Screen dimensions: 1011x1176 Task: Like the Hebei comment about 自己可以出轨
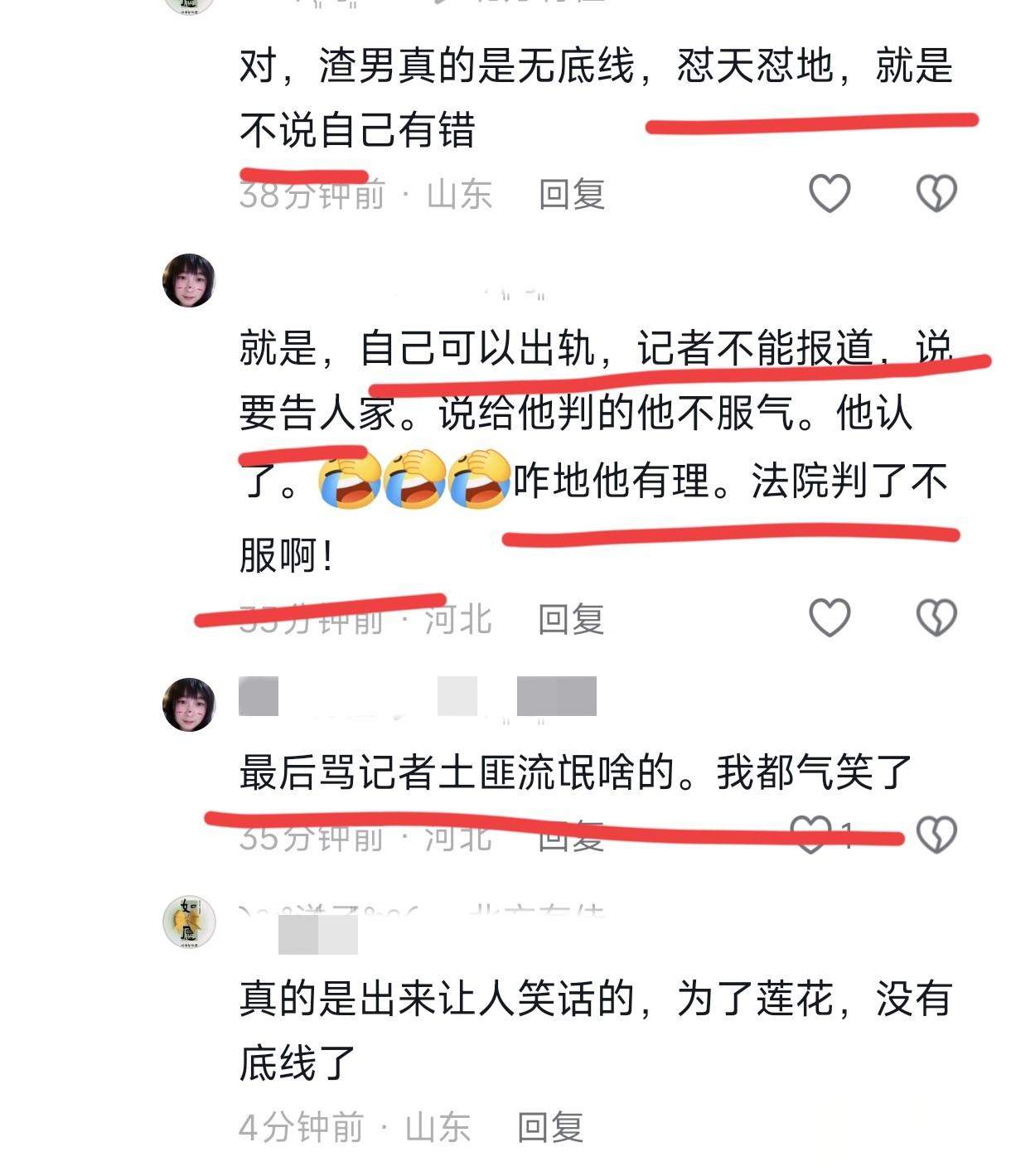pyautogui.click(x=830, y=617)
